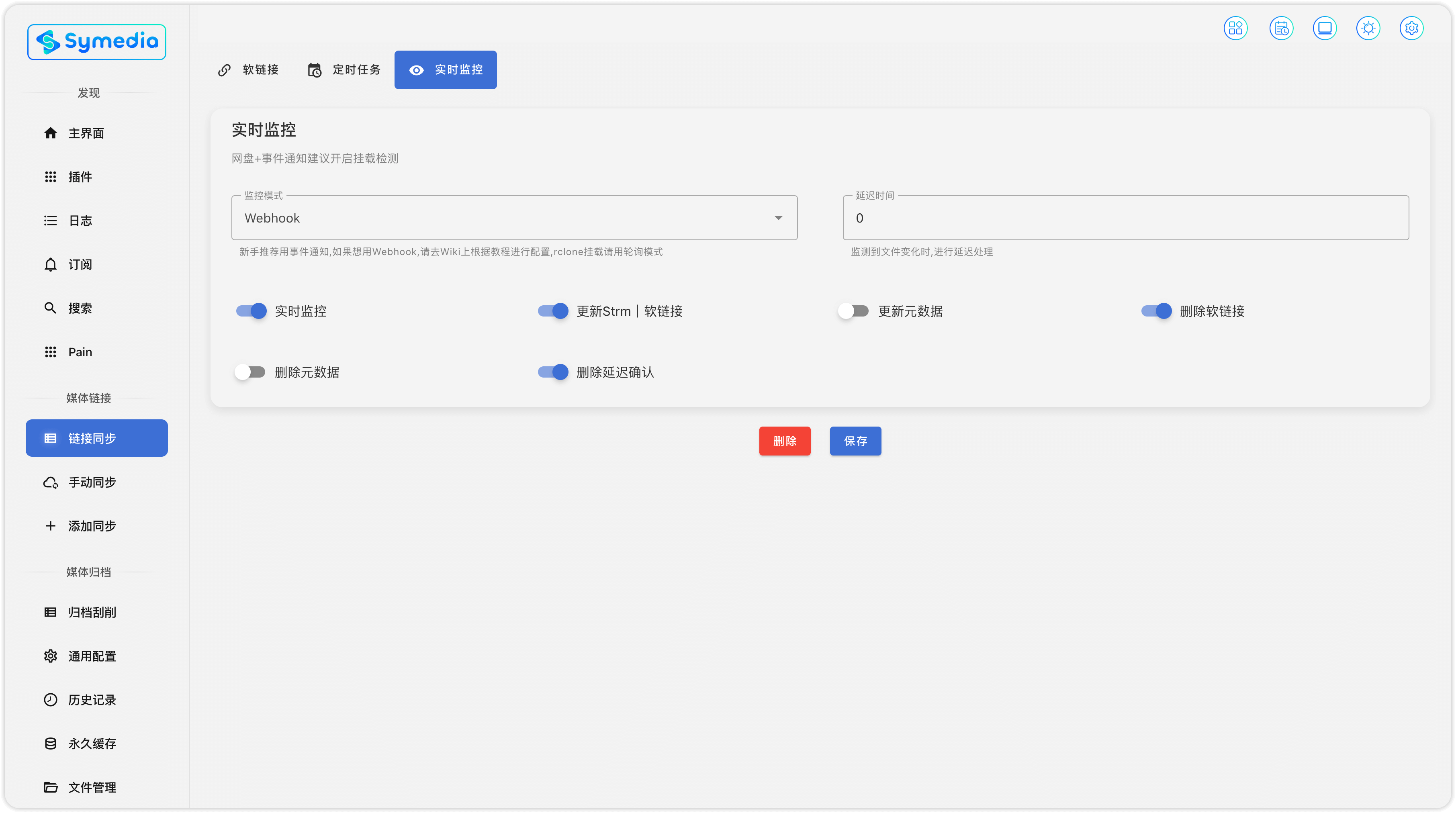Click the Symedia logo
Image resolution: width=1456 pixels, height=813 pixels.
(97, 42)
